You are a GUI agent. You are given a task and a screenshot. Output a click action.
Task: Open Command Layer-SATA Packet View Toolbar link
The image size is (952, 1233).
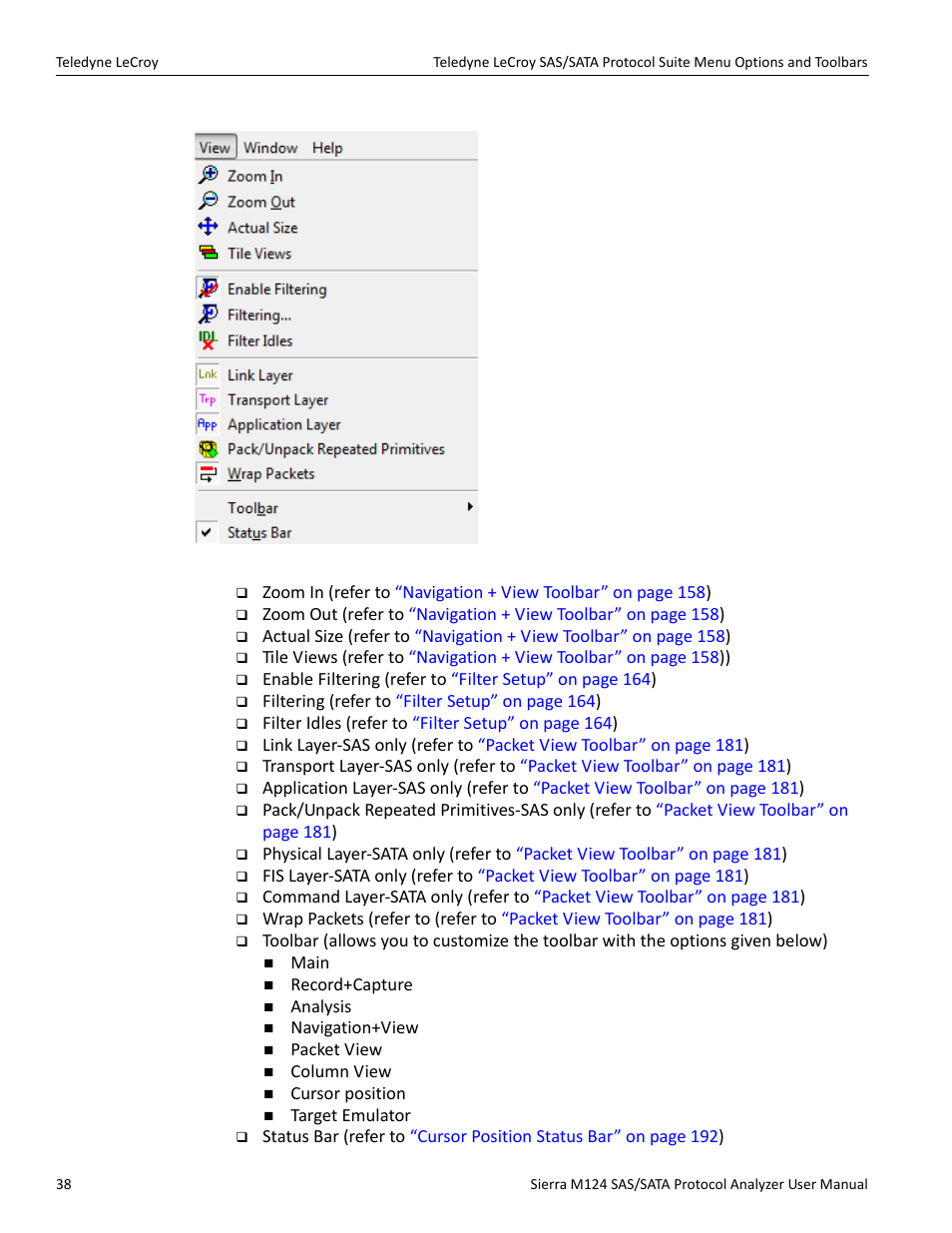coord(667,897)
